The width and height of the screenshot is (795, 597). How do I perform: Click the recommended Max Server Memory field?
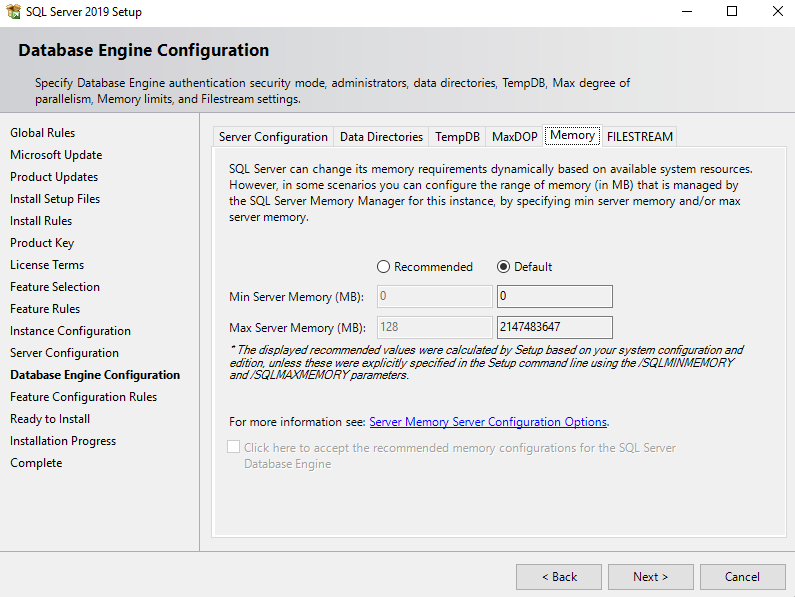coord(434,327)
